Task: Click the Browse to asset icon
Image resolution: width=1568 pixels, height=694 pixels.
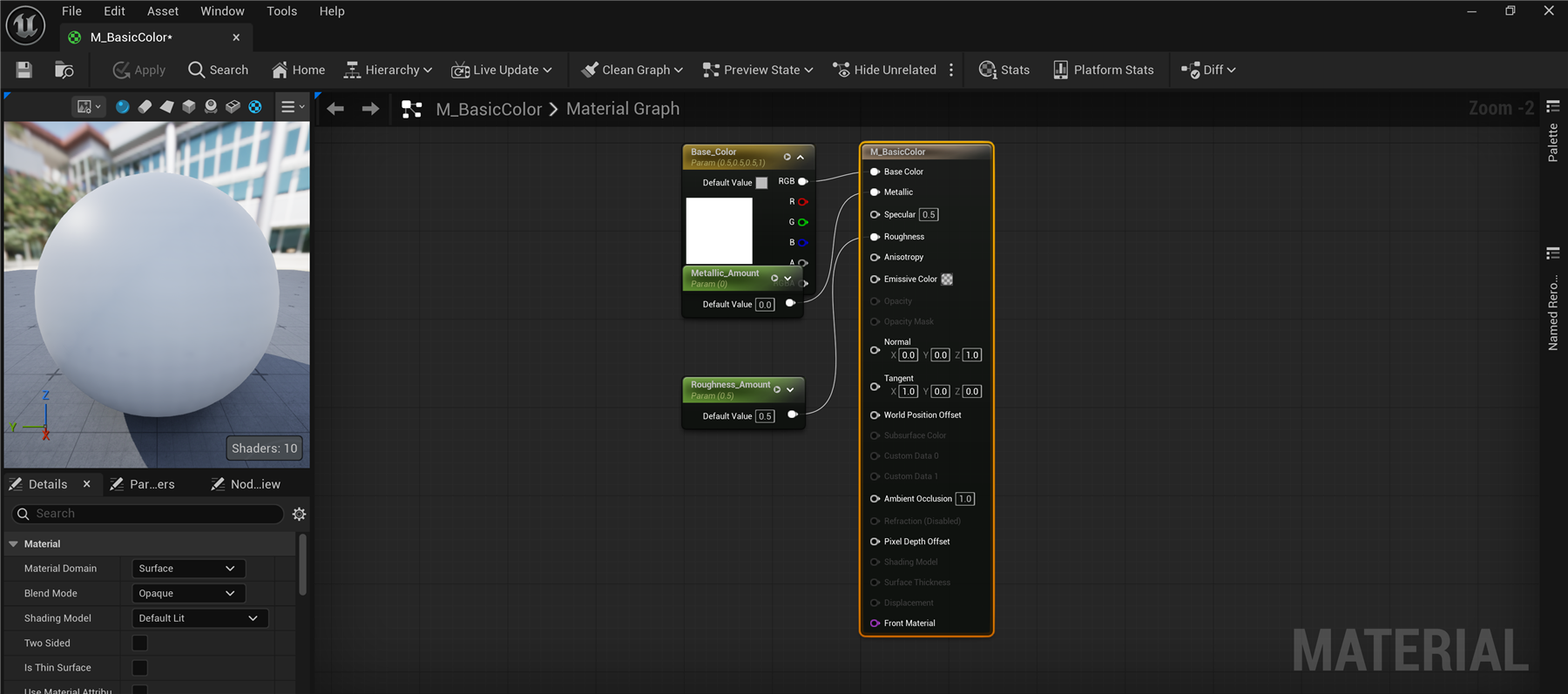Action: (x=64, y=70)
